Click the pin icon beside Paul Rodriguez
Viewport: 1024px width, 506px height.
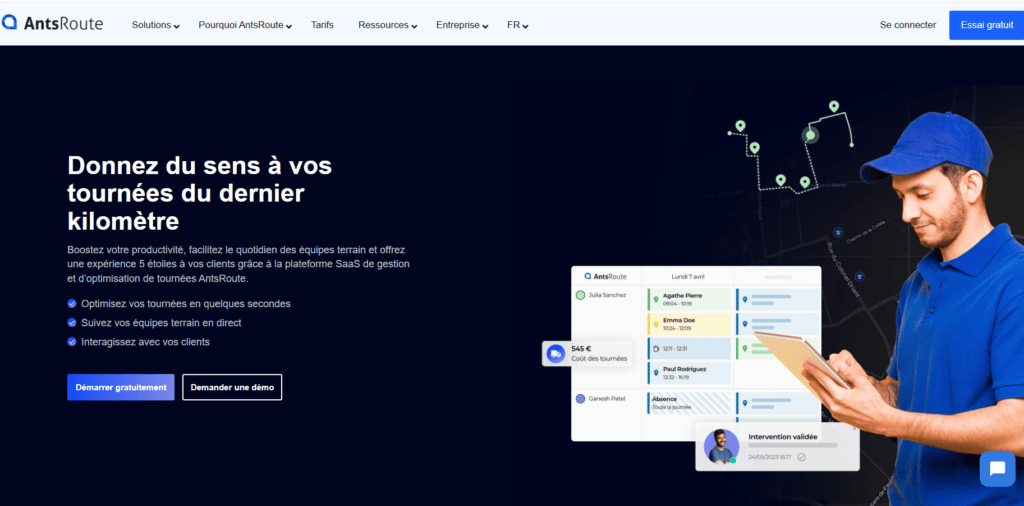click(656, 373)
